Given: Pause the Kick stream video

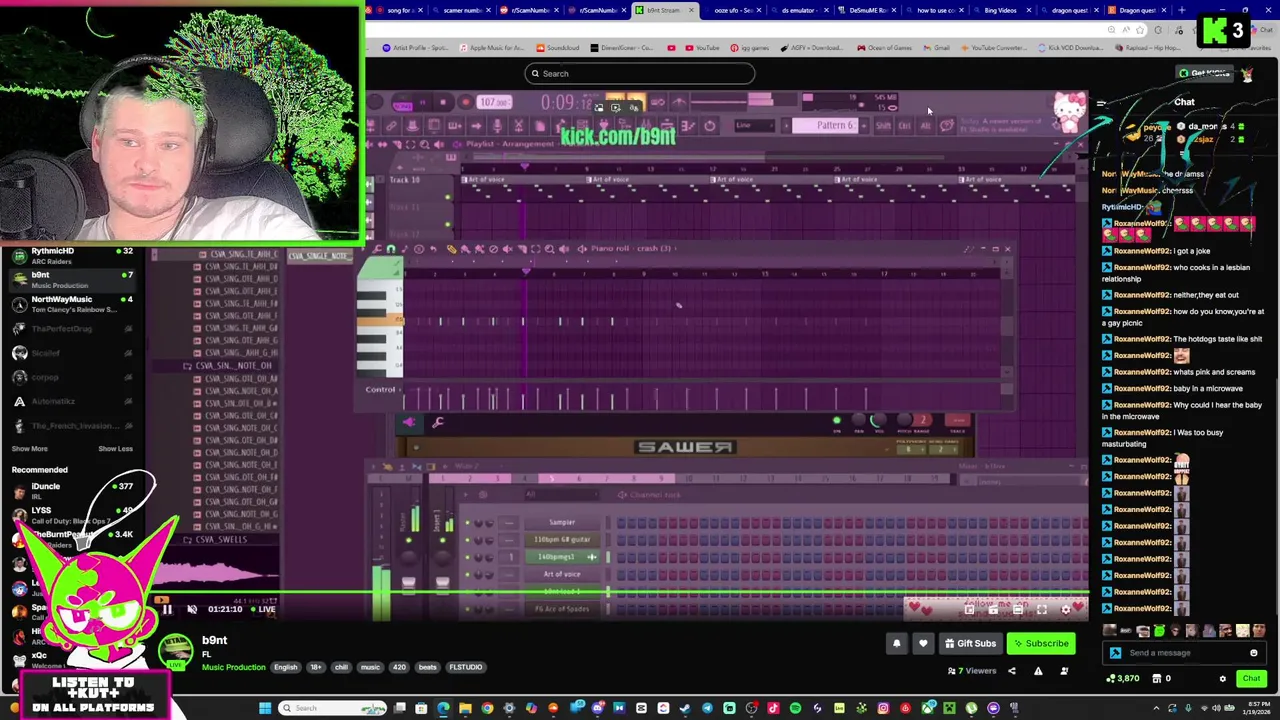Looking at the screenshot, I should 167,609.
